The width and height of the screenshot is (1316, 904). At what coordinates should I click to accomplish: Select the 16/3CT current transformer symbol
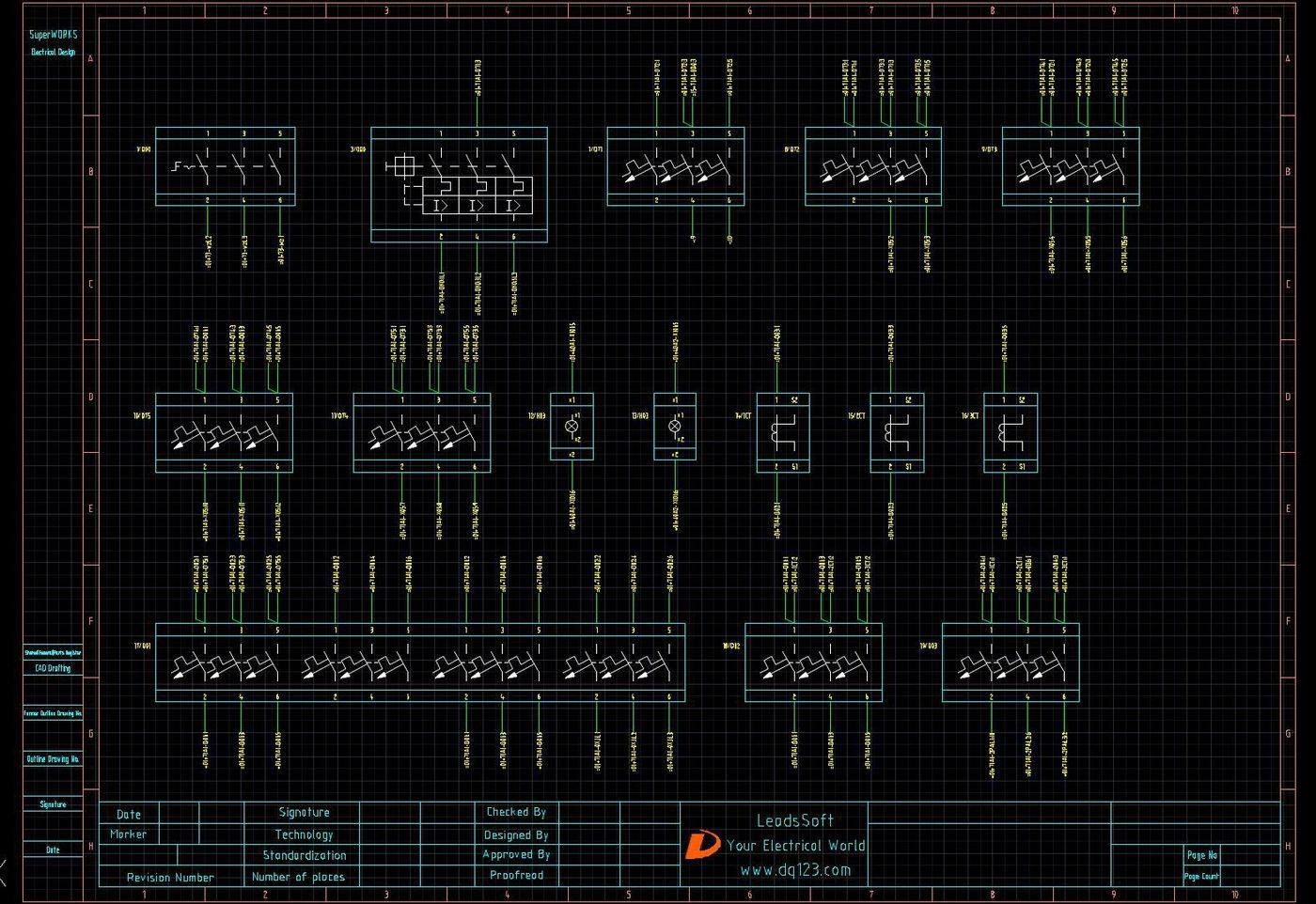click(x=1010, y=432)
